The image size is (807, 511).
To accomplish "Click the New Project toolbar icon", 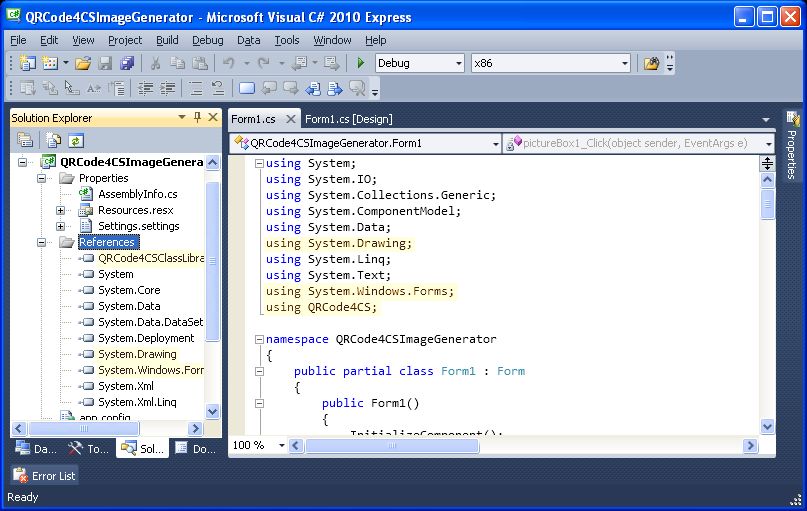I will 27,63.
